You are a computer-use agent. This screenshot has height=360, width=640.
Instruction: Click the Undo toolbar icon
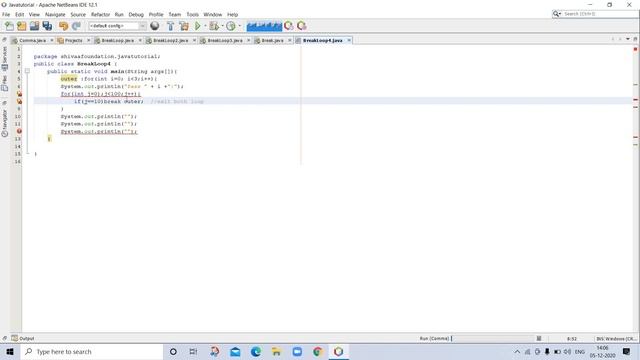(63, 26)
